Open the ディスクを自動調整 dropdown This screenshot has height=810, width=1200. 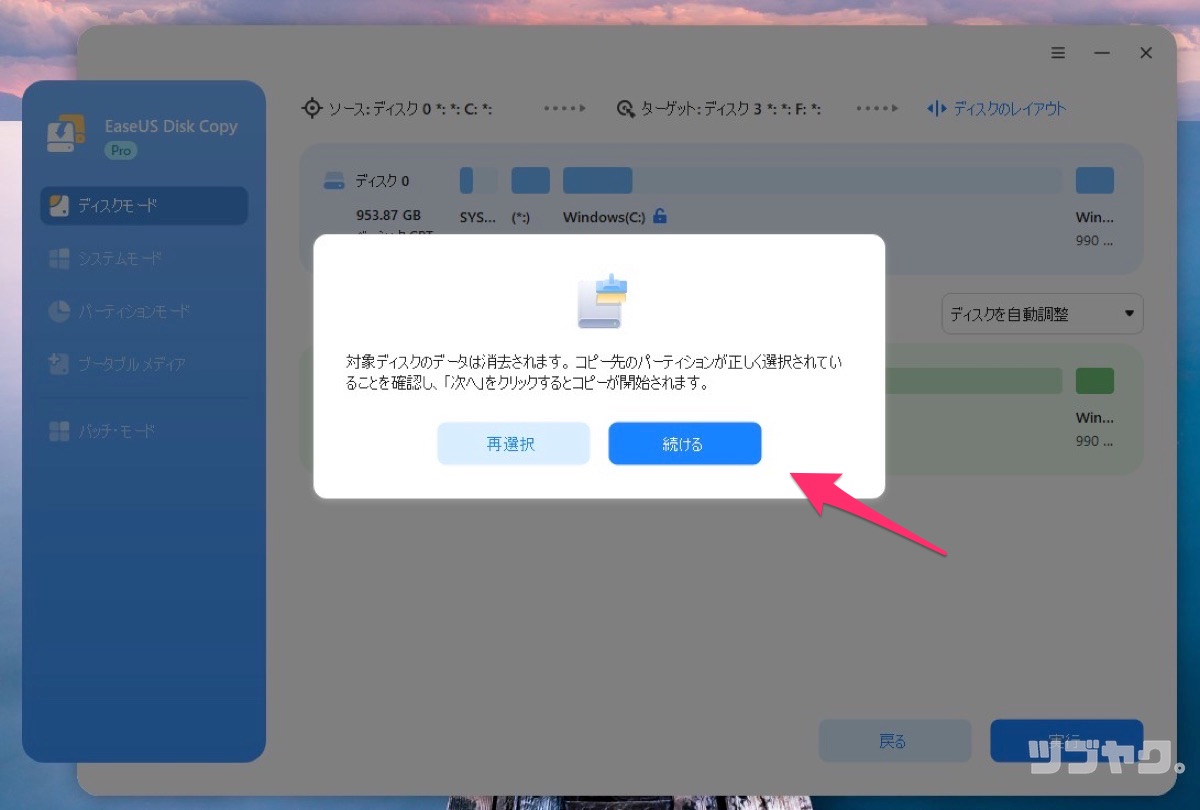(x=1042, y=313)
